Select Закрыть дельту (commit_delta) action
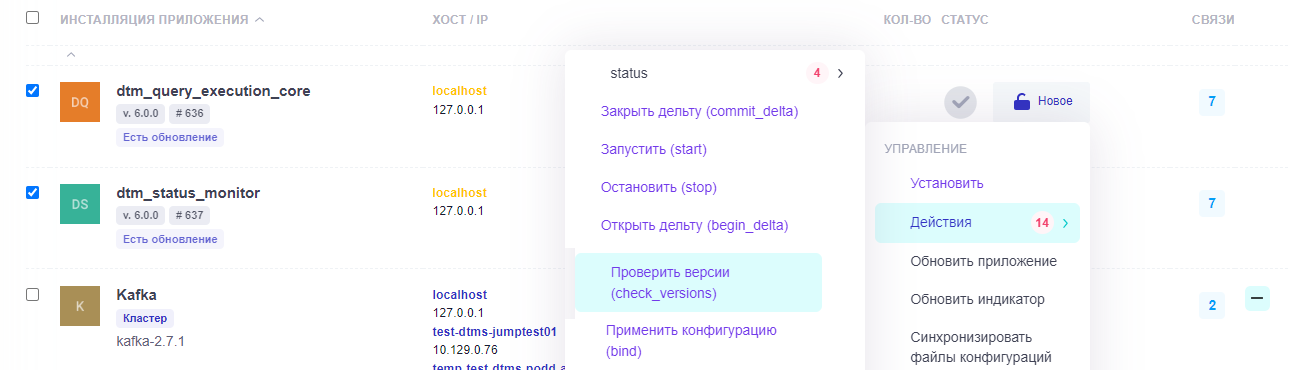 (699, 111)
